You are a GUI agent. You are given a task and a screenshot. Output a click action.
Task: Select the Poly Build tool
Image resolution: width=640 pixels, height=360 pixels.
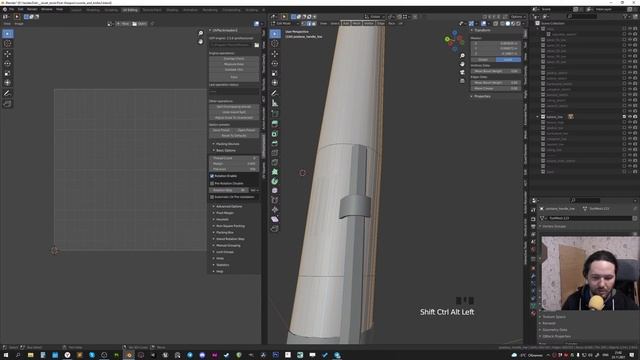point(275,171)
